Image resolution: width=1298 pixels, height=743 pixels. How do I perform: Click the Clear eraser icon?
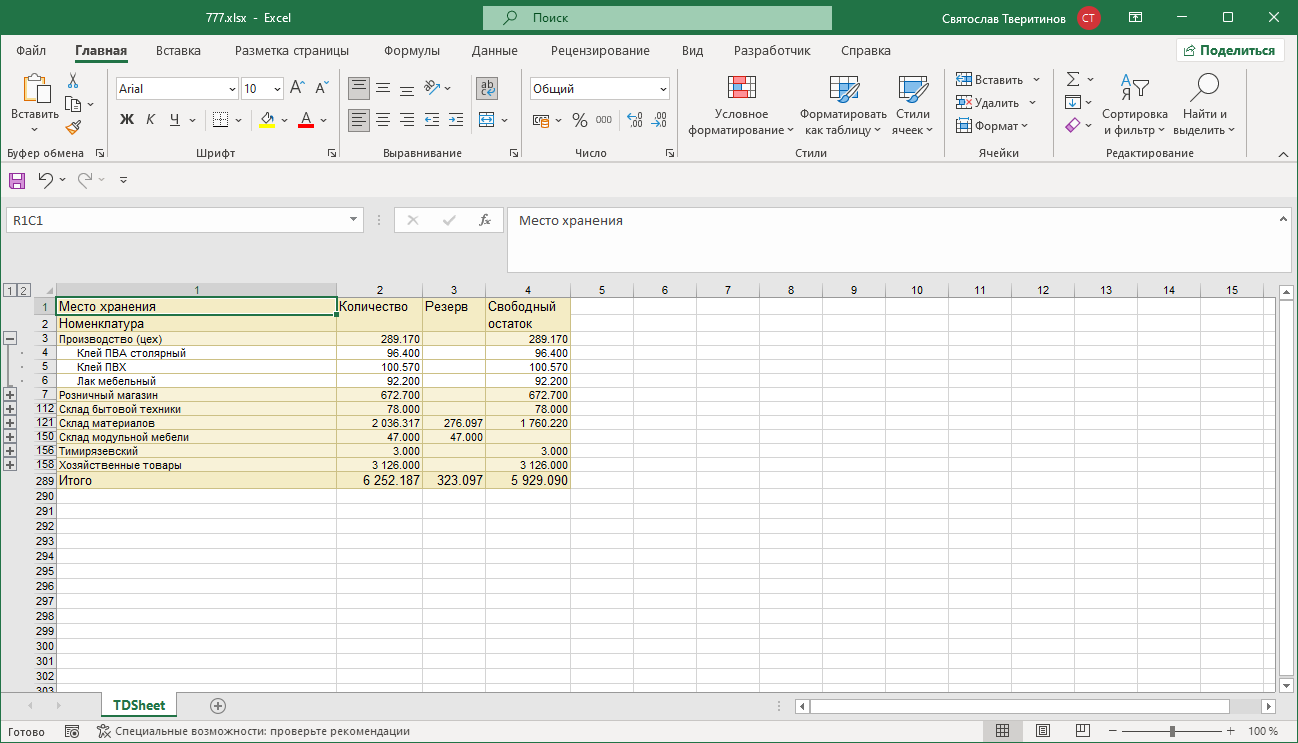pos(1073,125)
